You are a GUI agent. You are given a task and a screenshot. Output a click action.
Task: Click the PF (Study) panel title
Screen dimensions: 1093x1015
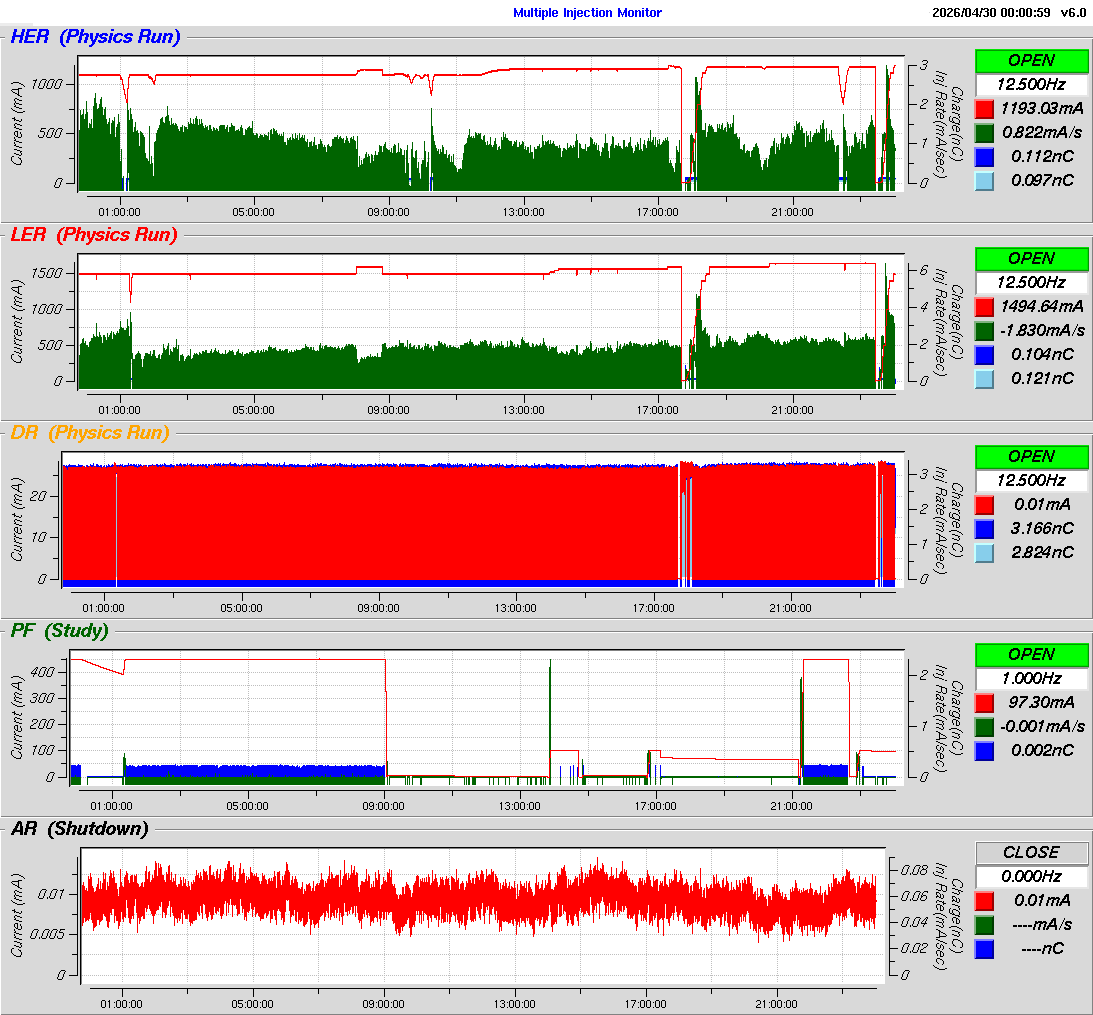60,631
